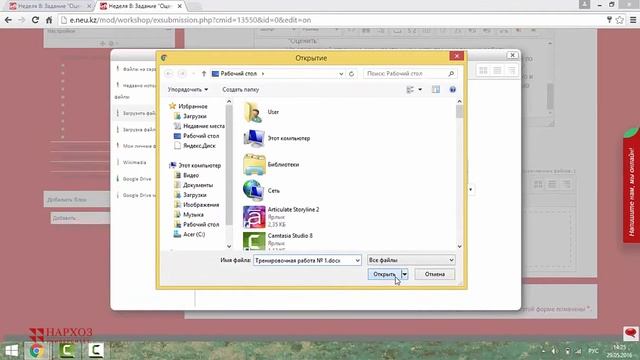Collapse the Избранное tree section
Image resolution: width=640 pixels, height=360 pixels.
pyautogui.click(x=192, y=106)
